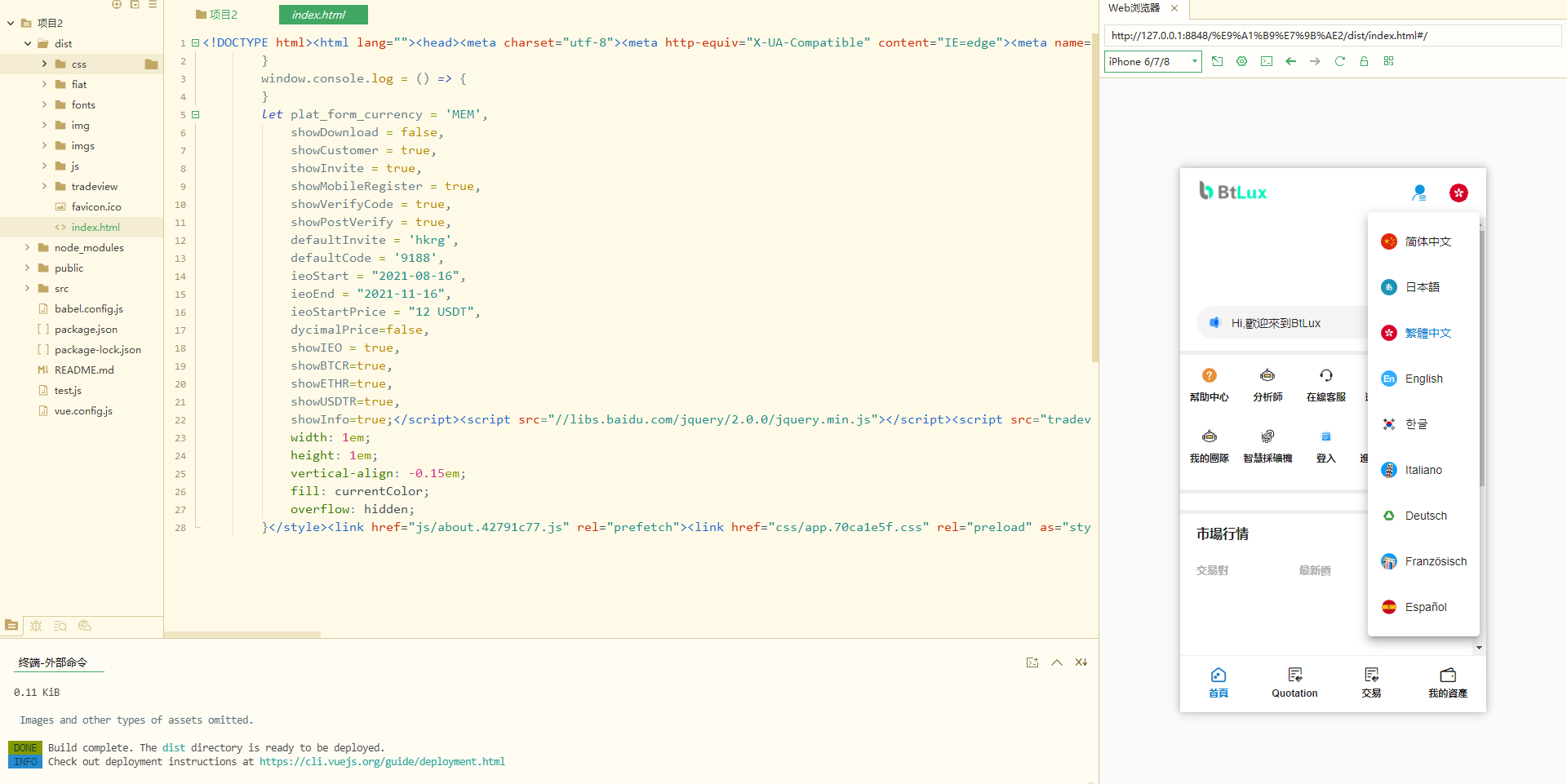This screenshot has width=1567, height=784.
Task: Click the rotate screen icon in browser toolbar
Action: point(1217,61)
